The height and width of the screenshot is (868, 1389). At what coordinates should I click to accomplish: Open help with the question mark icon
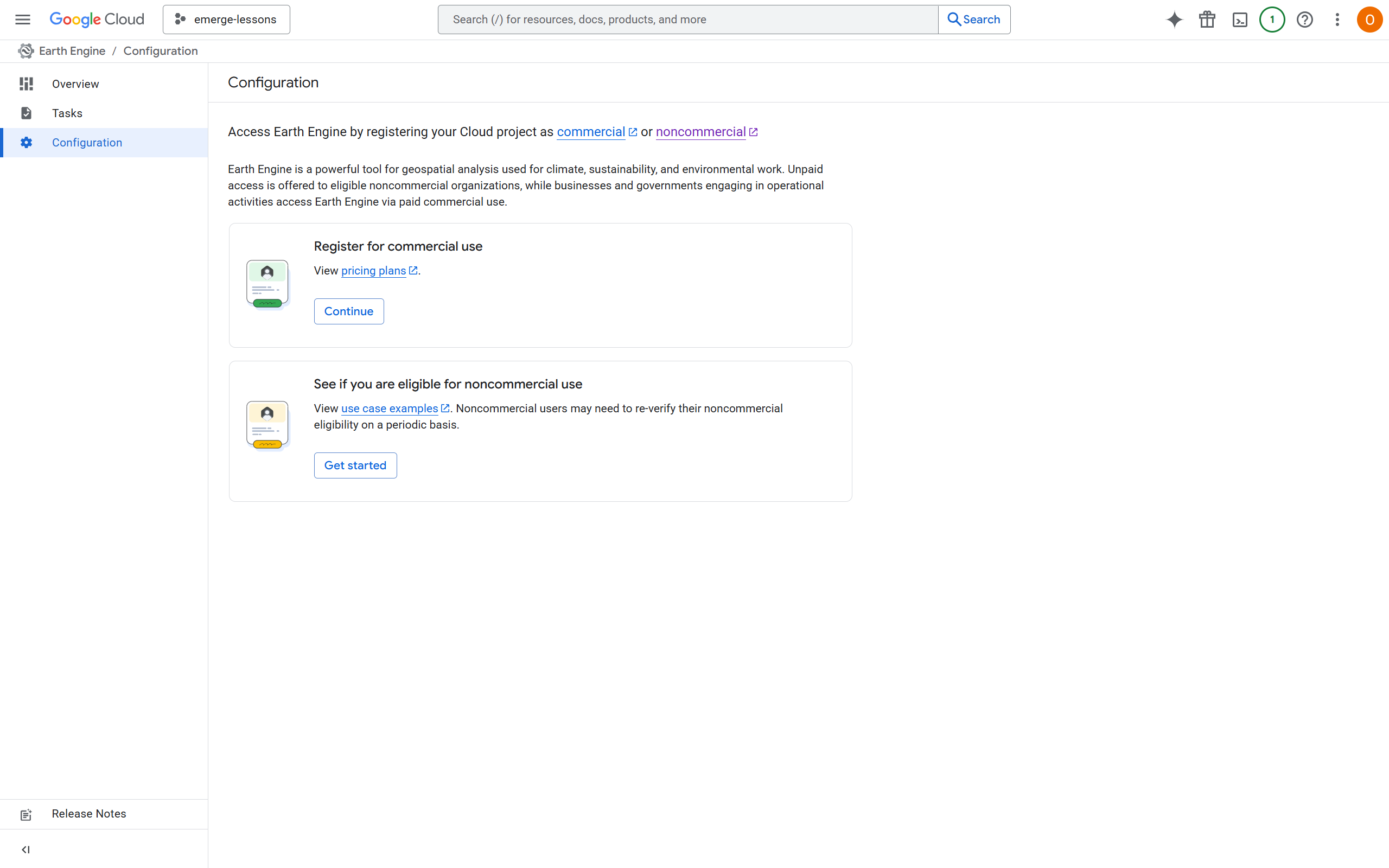[1304, 19]
